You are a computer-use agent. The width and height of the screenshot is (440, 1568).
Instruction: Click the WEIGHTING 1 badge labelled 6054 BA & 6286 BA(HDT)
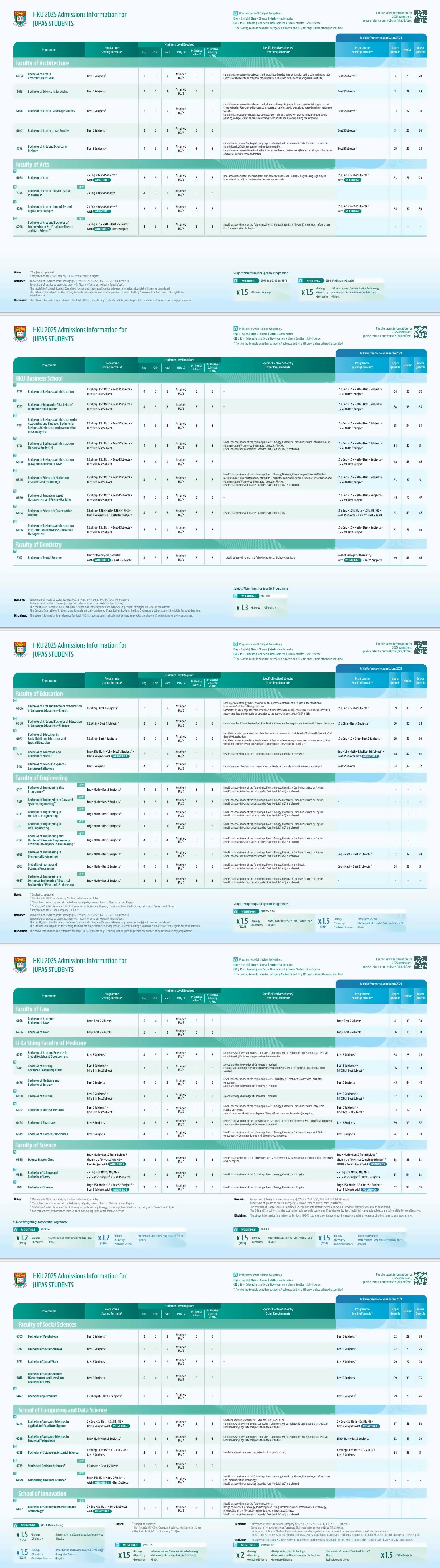(x=246, y=281)
